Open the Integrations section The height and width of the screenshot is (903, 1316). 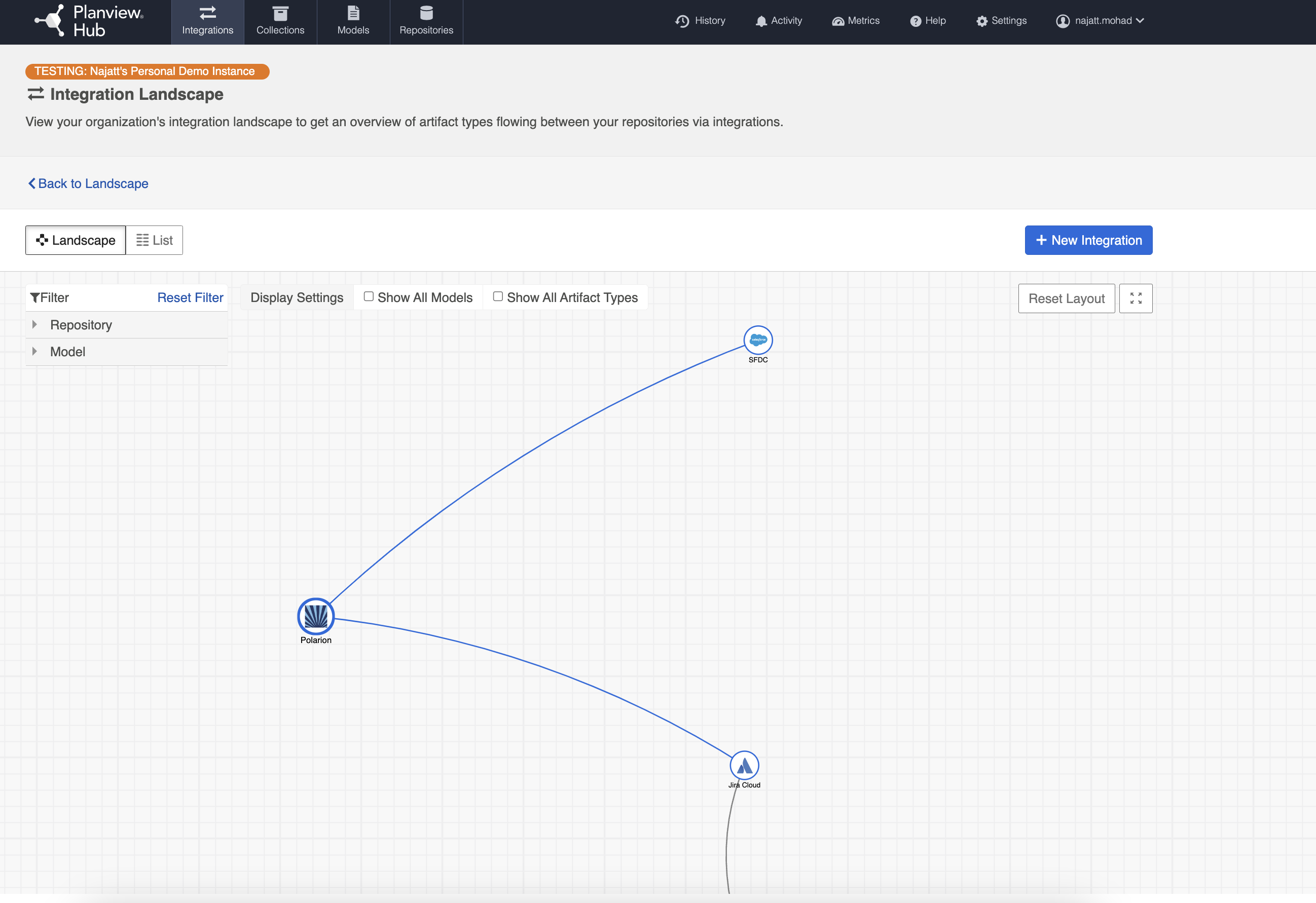point(207,21)
